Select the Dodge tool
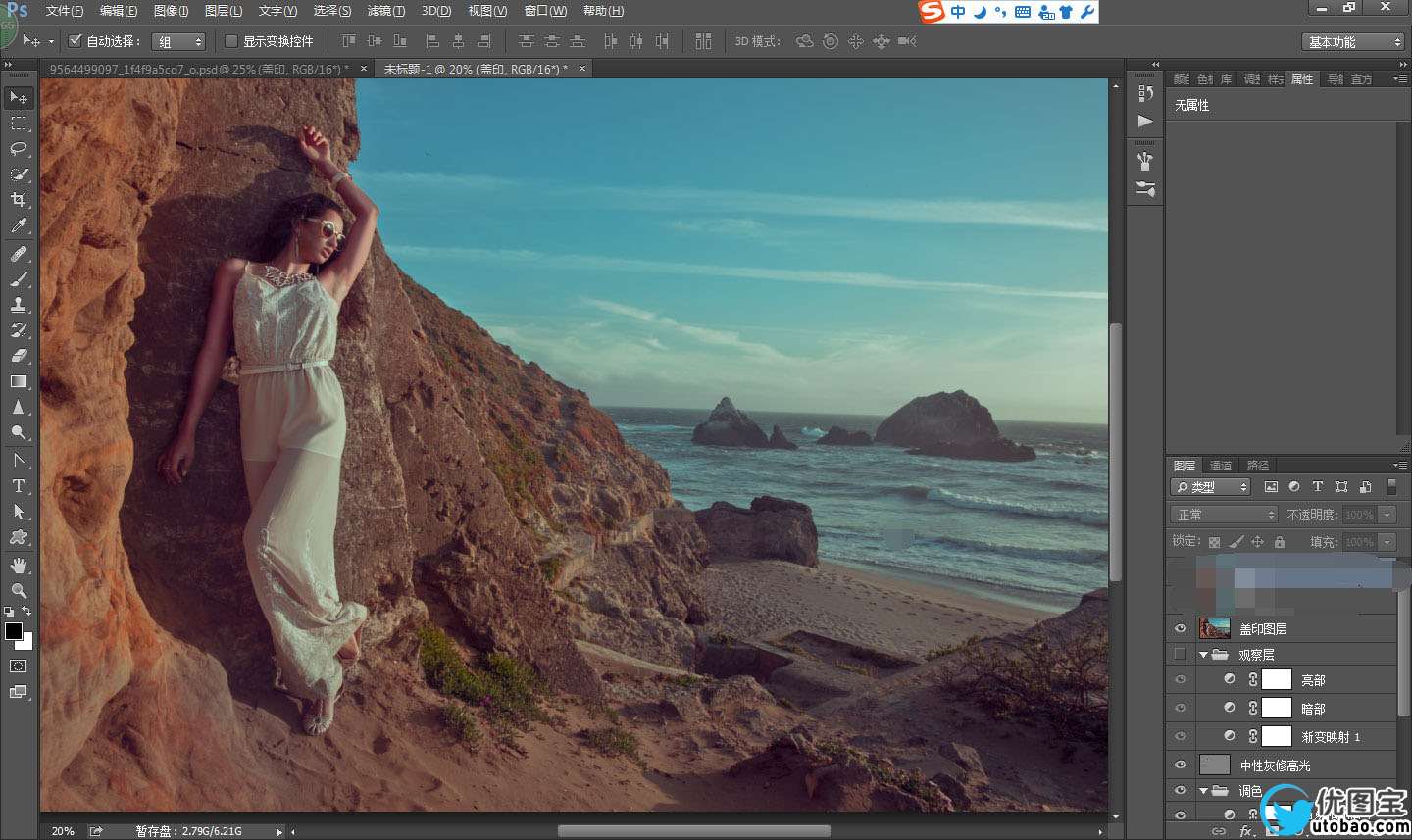The image size is (1412, 840). pos(19,432)
